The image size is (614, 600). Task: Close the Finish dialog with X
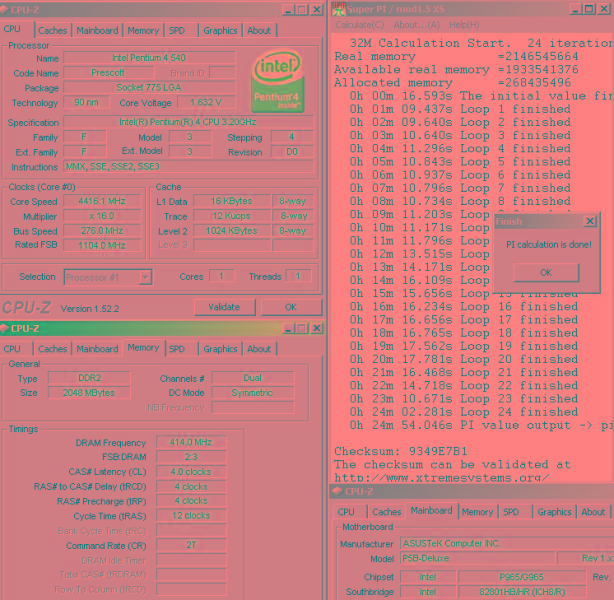590,221
